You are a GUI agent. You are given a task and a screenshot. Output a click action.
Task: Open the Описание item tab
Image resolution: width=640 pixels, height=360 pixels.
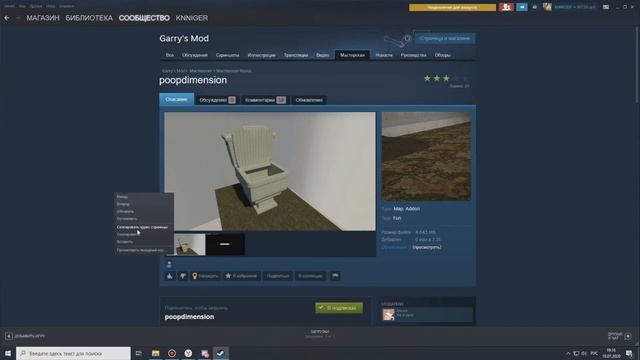pos(176,99)
